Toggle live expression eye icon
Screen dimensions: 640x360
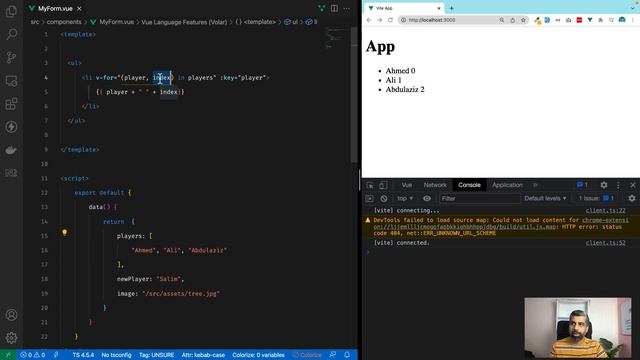coord(427,198)
